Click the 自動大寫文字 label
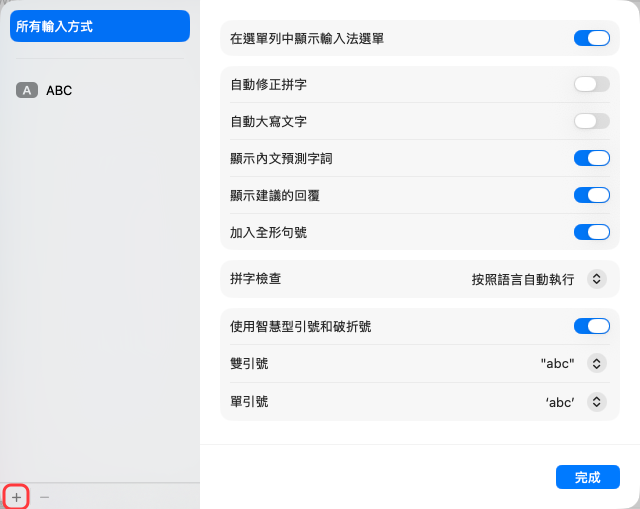 [269, 122]
